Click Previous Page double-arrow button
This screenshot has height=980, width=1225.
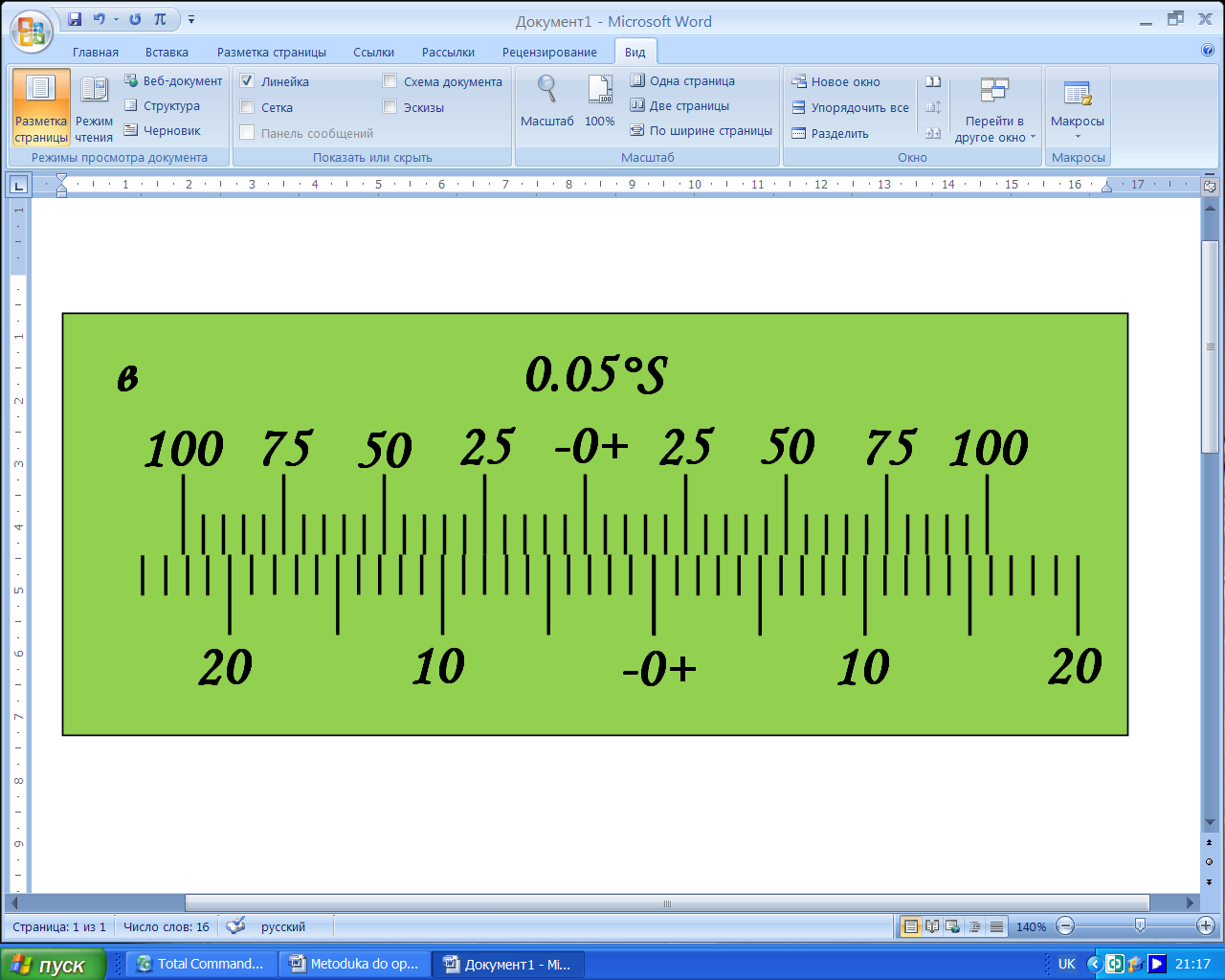coord(1210,843)
